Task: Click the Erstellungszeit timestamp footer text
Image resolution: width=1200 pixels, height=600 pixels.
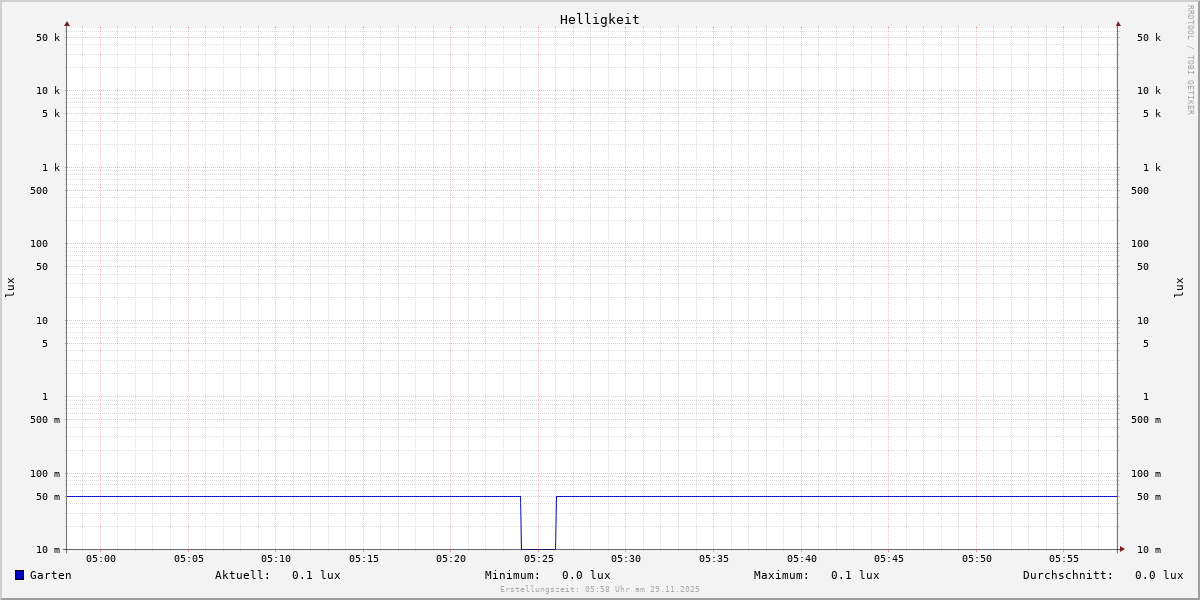Action: (600, 590)
